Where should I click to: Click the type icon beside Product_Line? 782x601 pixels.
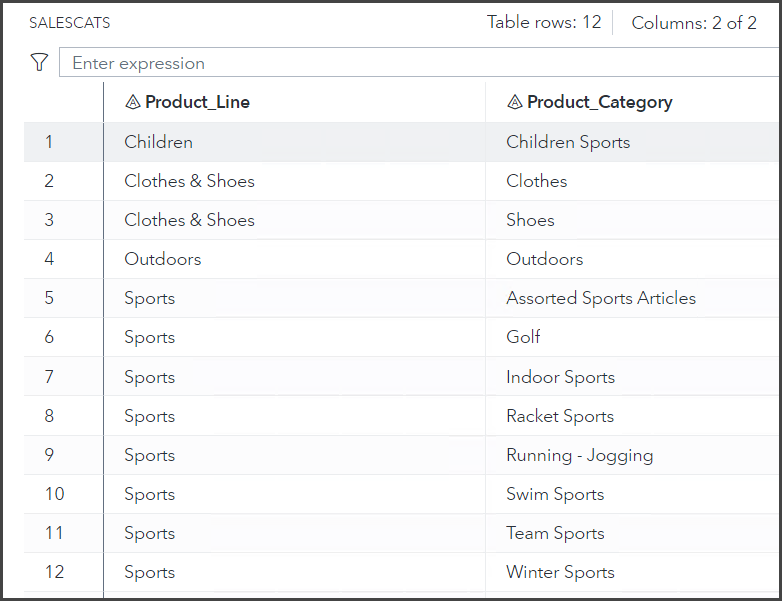133,102
